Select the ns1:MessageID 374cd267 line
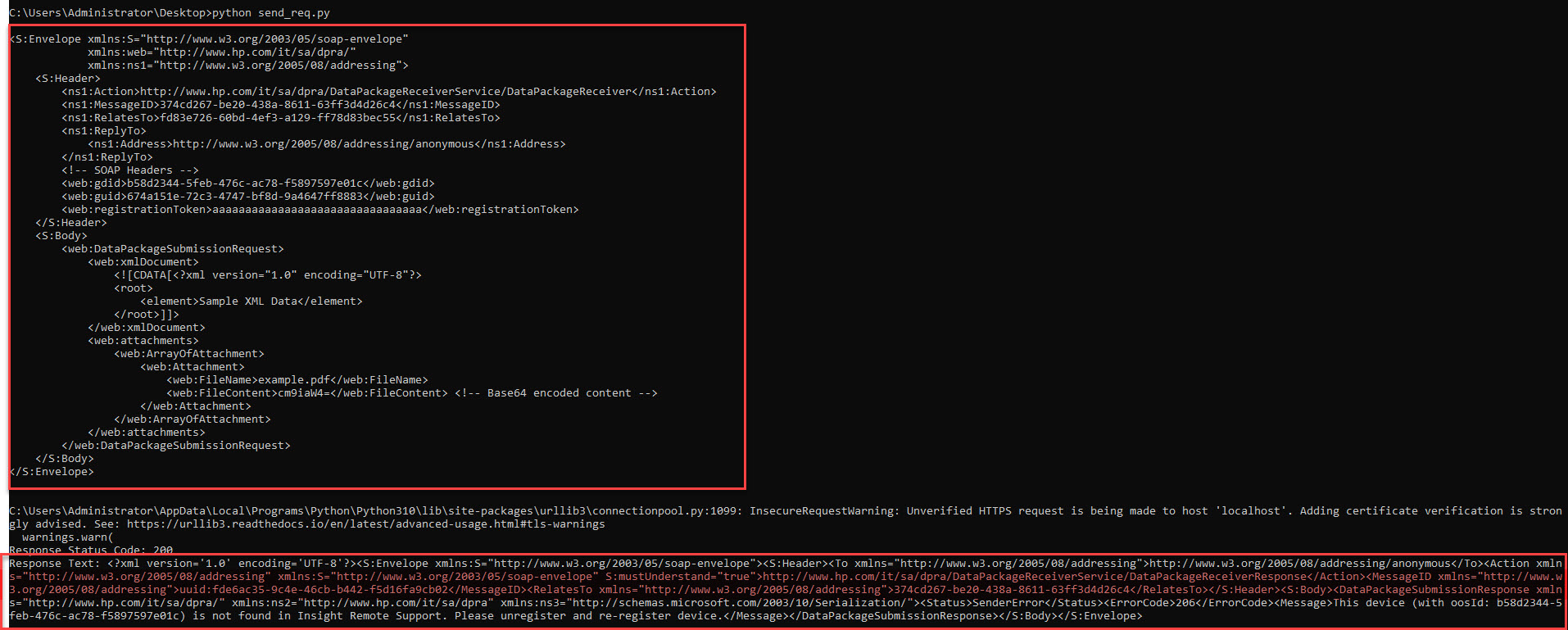 [281, 105]
